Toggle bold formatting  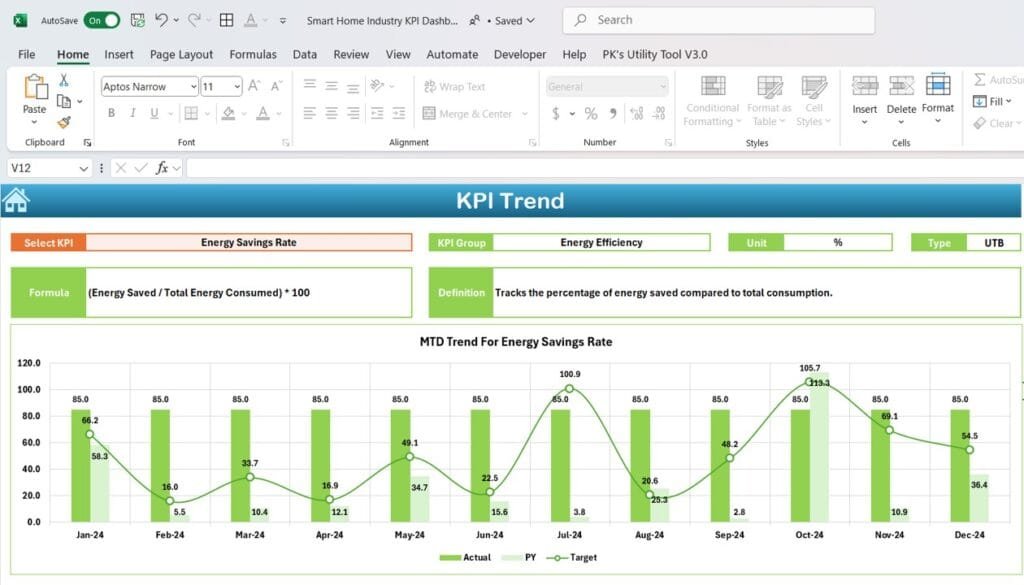pyautogui.click(x=111, y=113)
